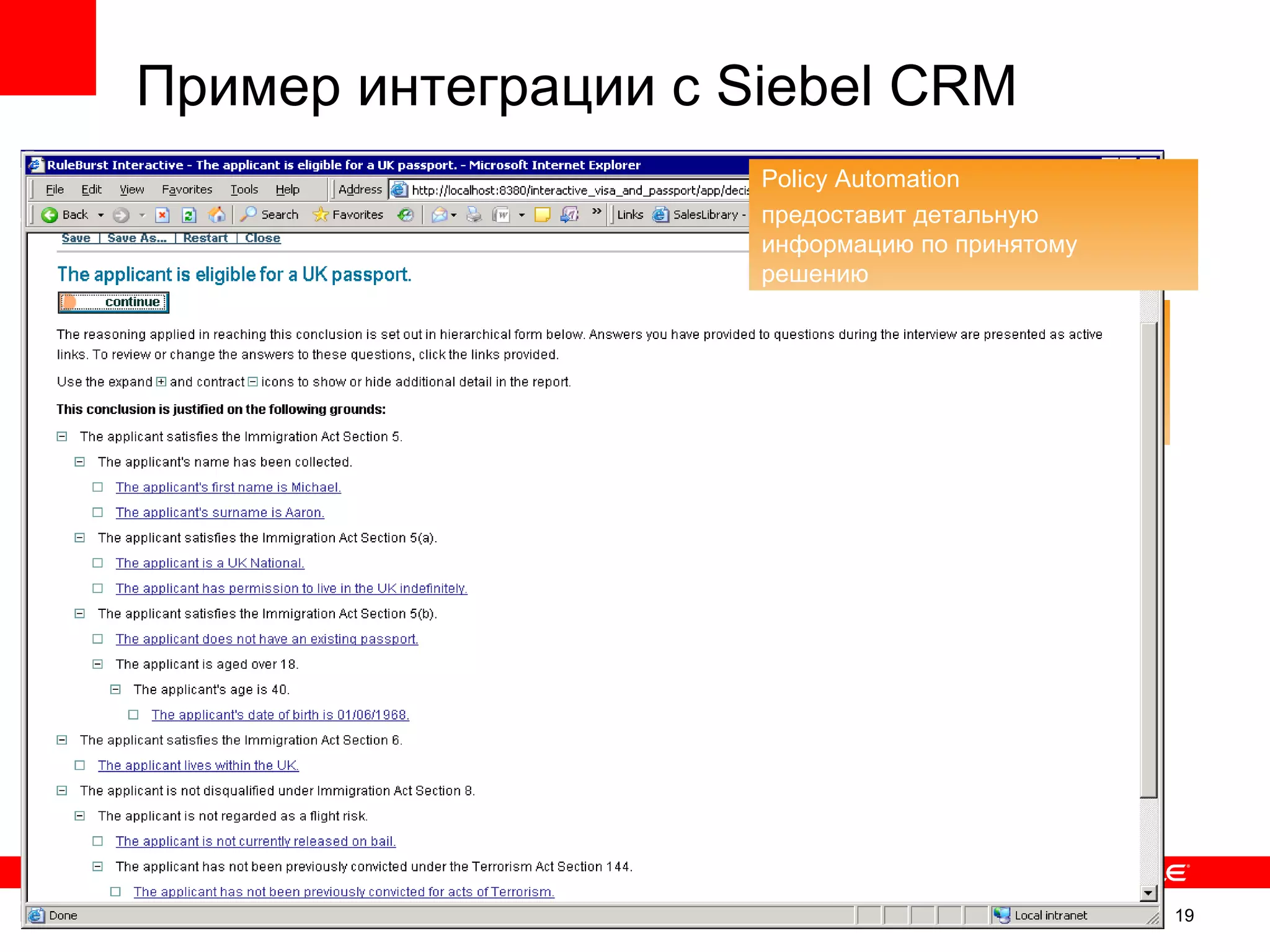Click the continue button
This screenshot has height=952, width=1270.
(x=113, y=302)
